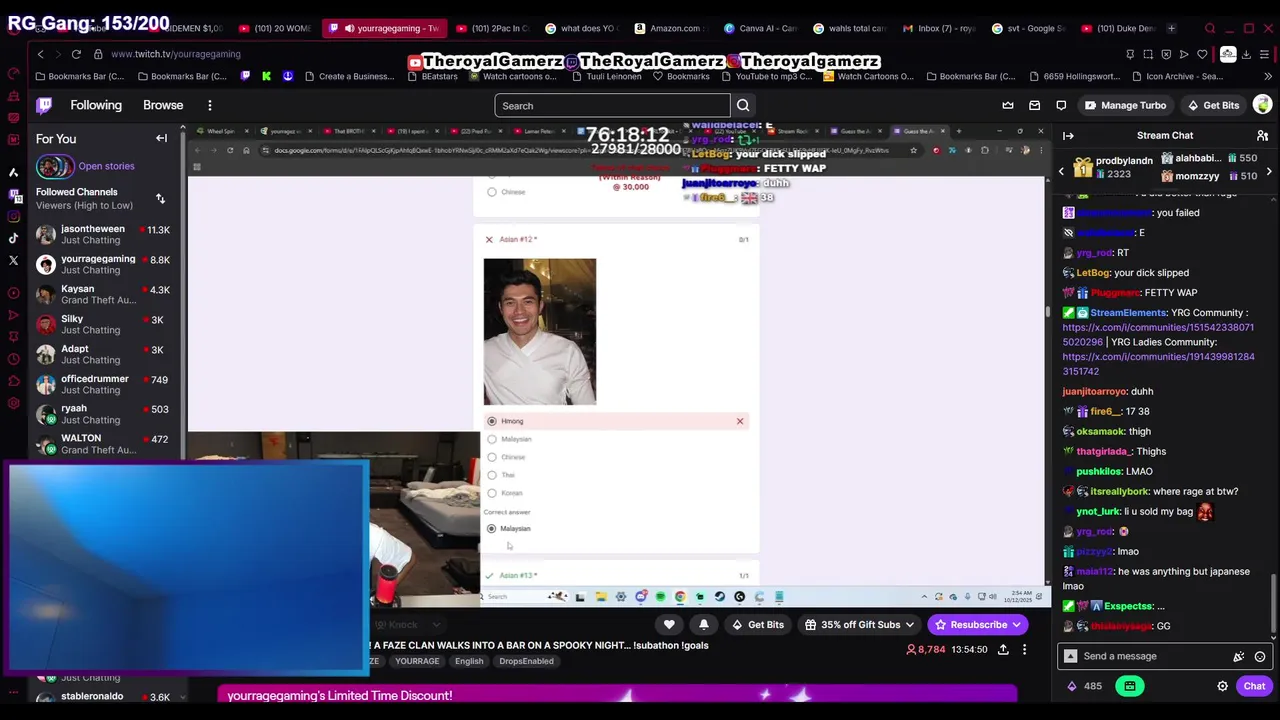Switch to the Canva AI tab

pyautogui.click(x=760, y=28)
